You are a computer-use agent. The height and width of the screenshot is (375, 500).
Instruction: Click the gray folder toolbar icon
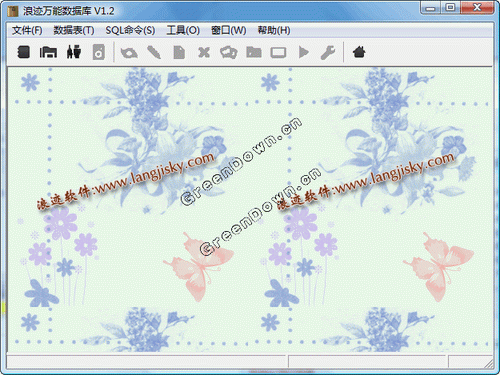[254, 52]
